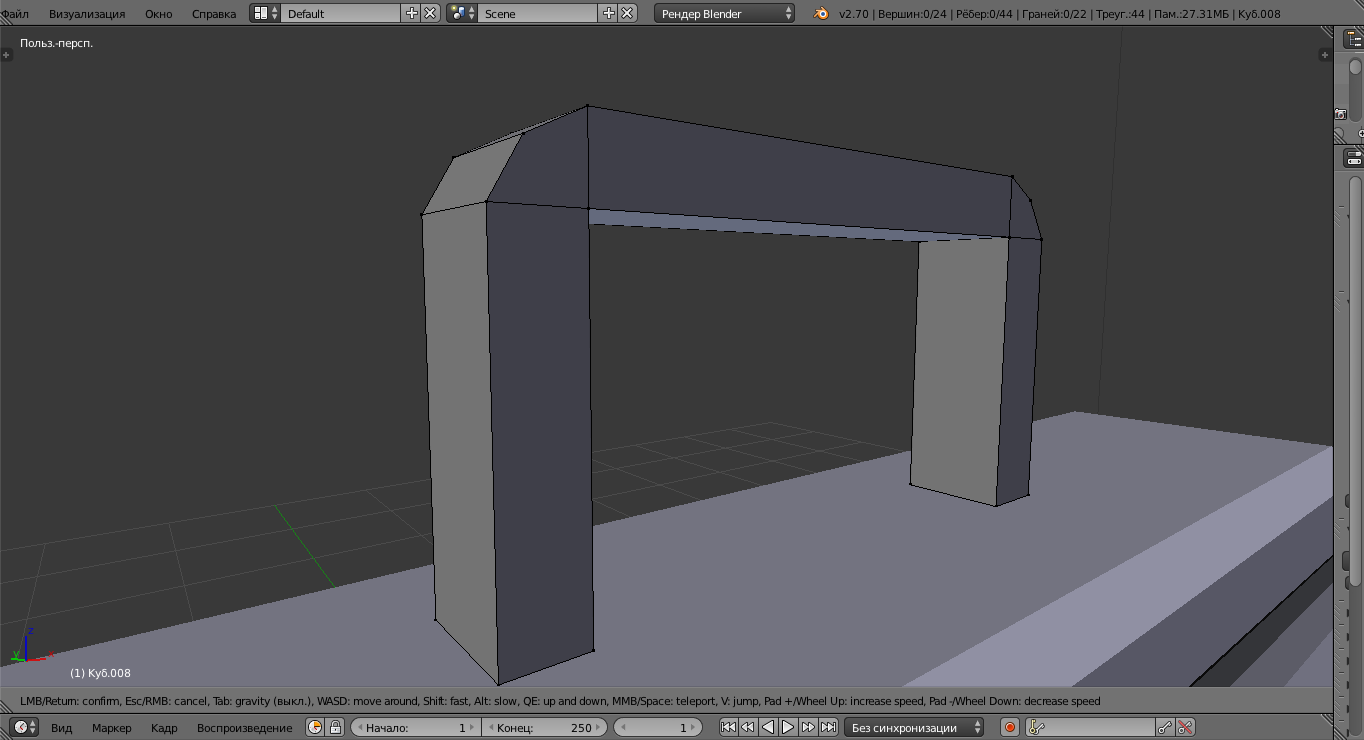Viewport: 1364px width, 740px height.
Task: Open the Маркер menu in timeline
Action: tap(111, 728)
